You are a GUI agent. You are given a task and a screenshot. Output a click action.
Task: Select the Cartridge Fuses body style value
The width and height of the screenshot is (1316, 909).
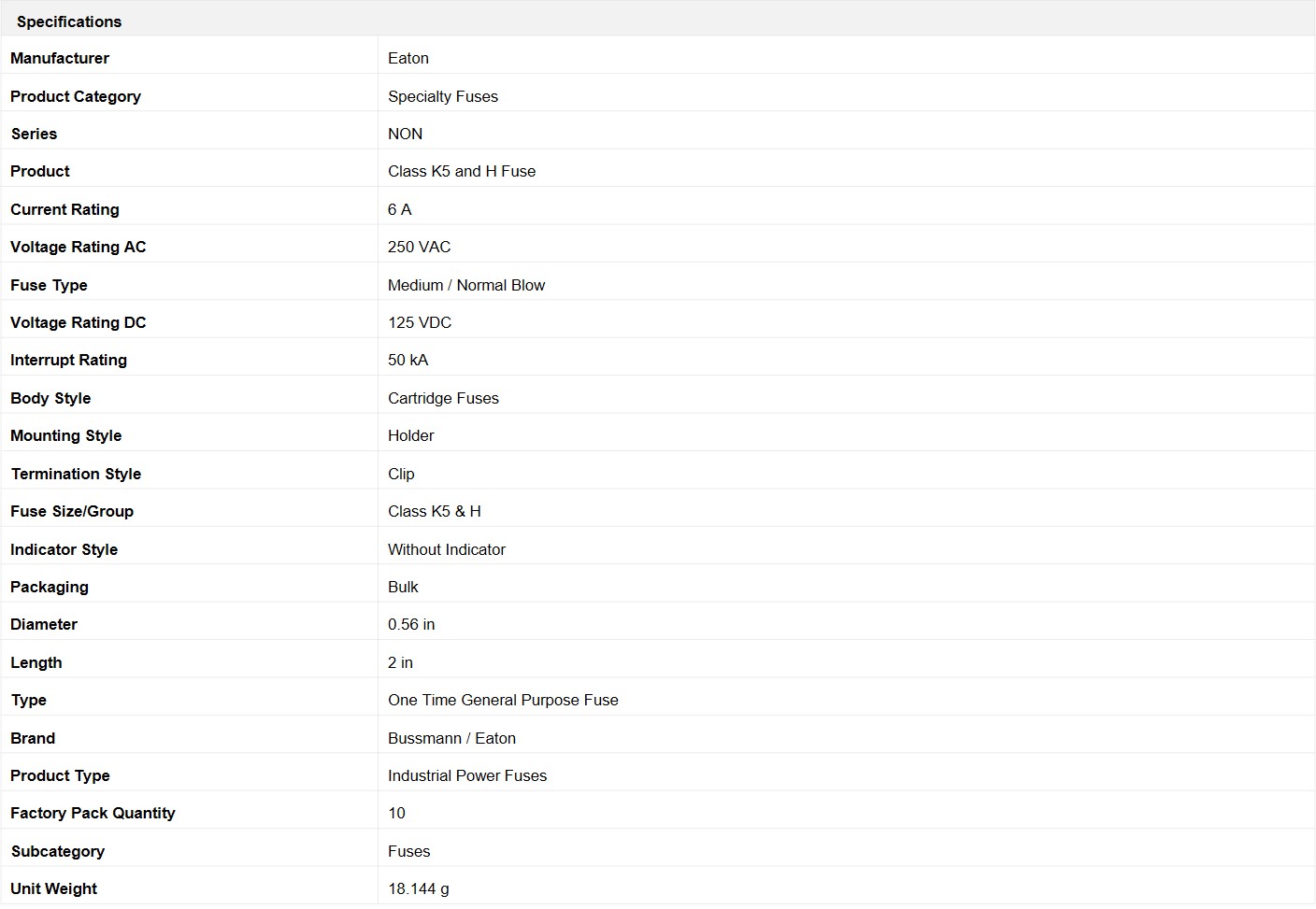coord(443,398)
